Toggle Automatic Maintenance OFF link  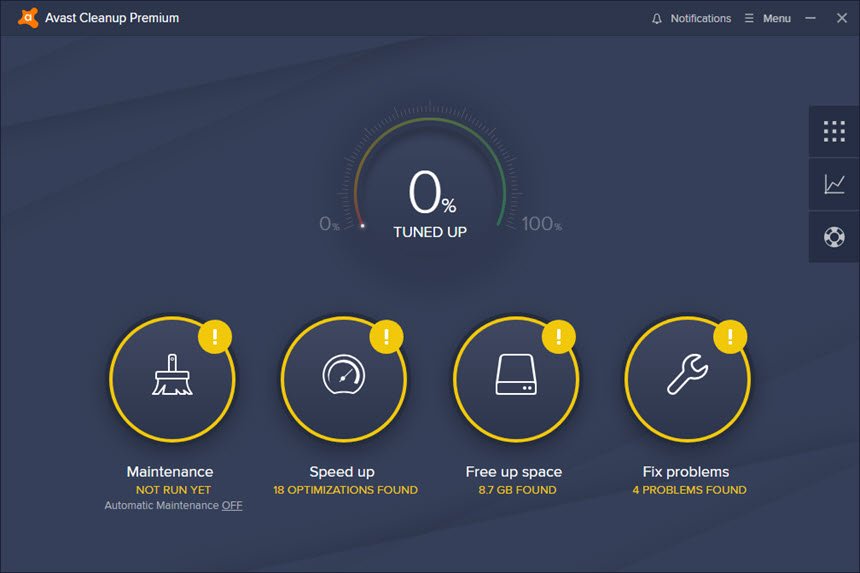pos(232,506)
